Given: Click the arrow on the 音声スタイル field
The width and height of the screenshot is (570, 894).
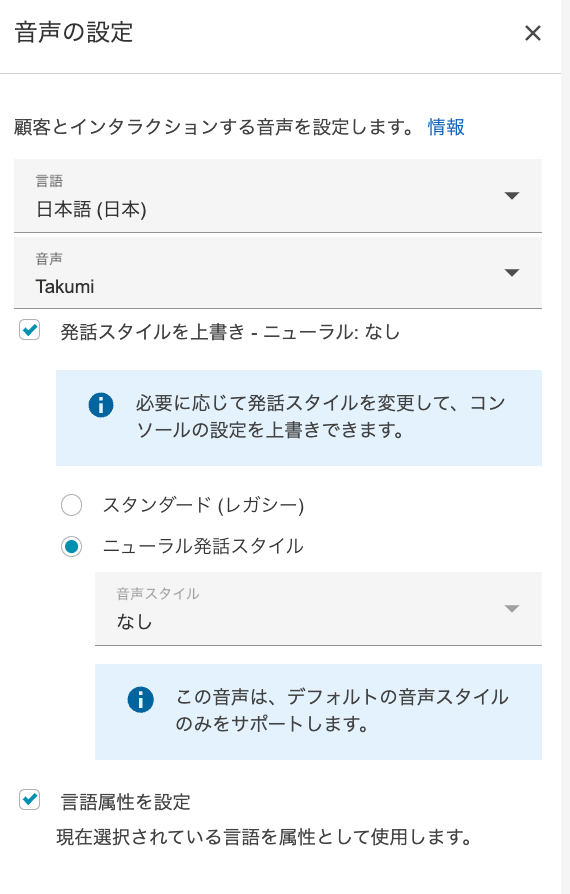Looking at the screenshot, I should 512,609.
